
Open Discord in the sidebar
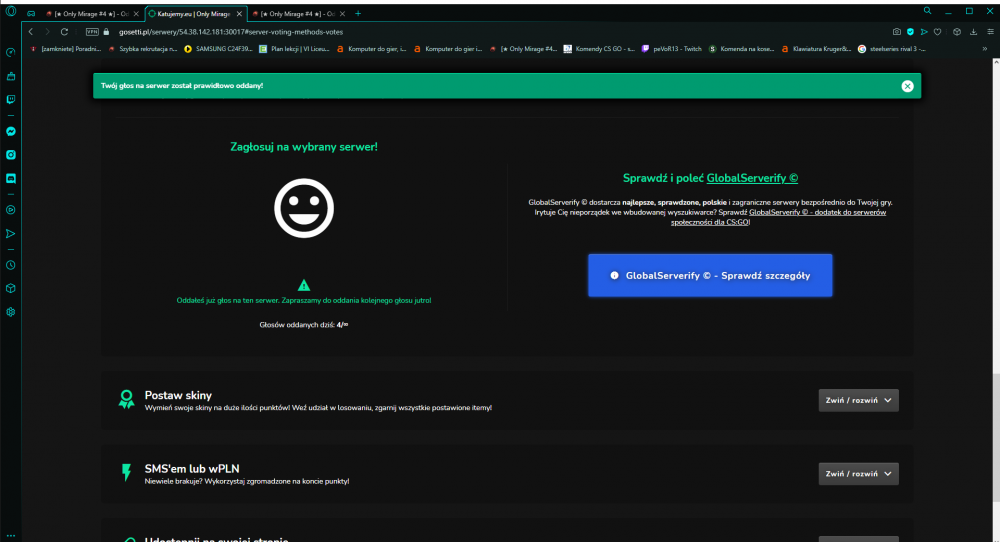click(11, 179)
